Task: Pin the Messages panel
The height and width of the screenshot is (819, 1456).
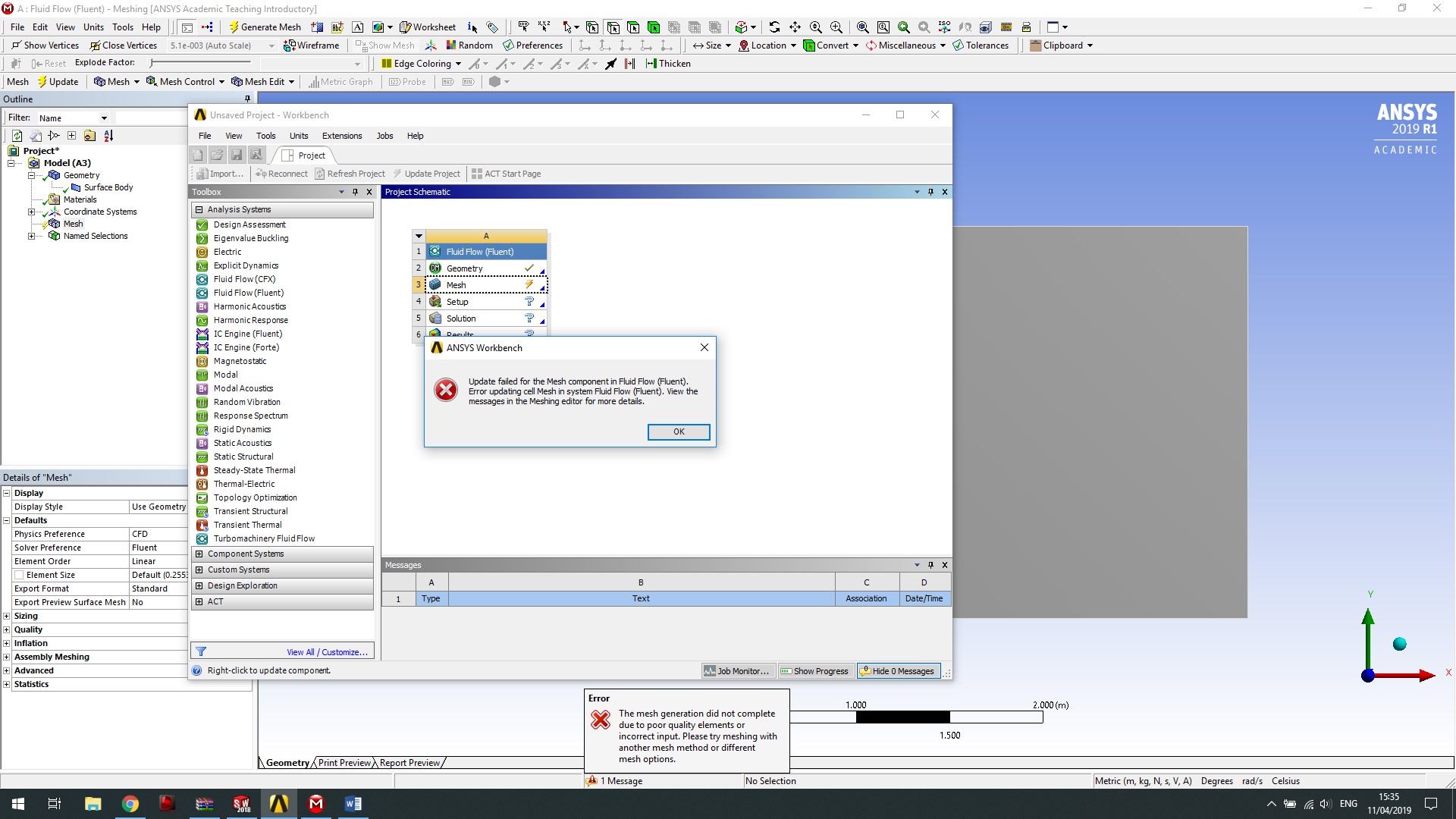Action: (x=930, y=565)
